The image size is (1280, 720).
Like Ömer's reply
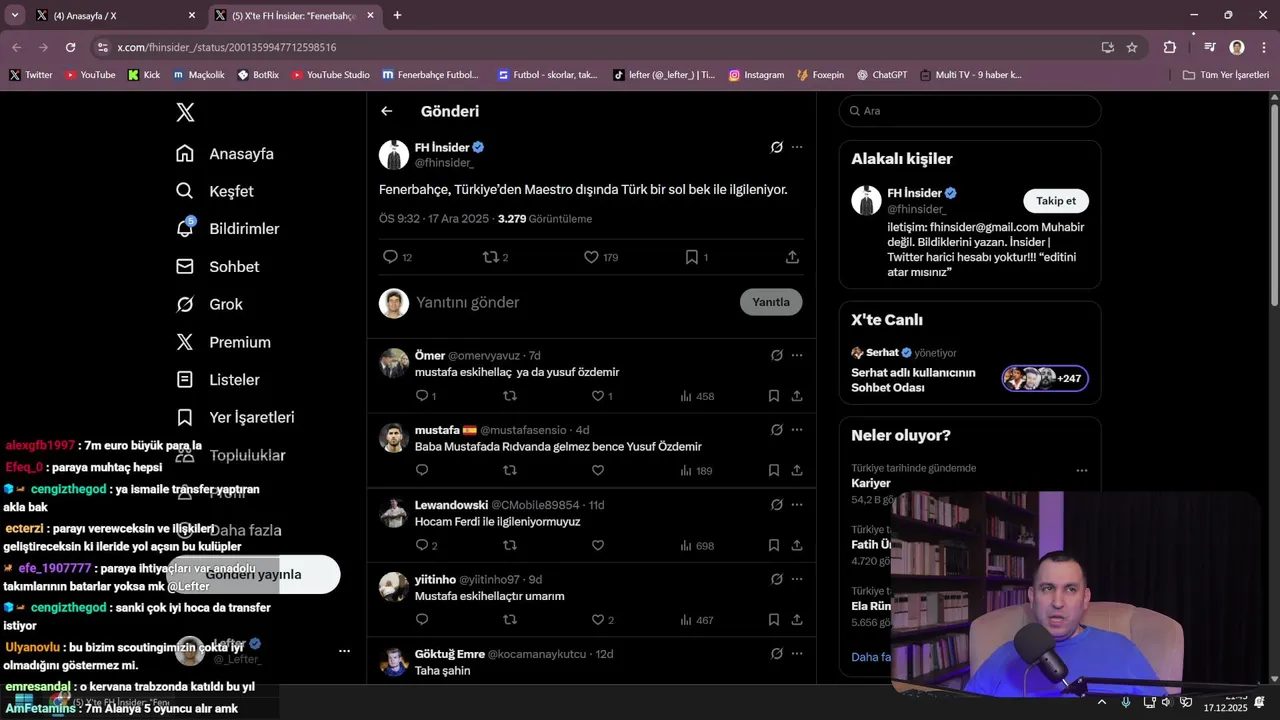point(598,396)
